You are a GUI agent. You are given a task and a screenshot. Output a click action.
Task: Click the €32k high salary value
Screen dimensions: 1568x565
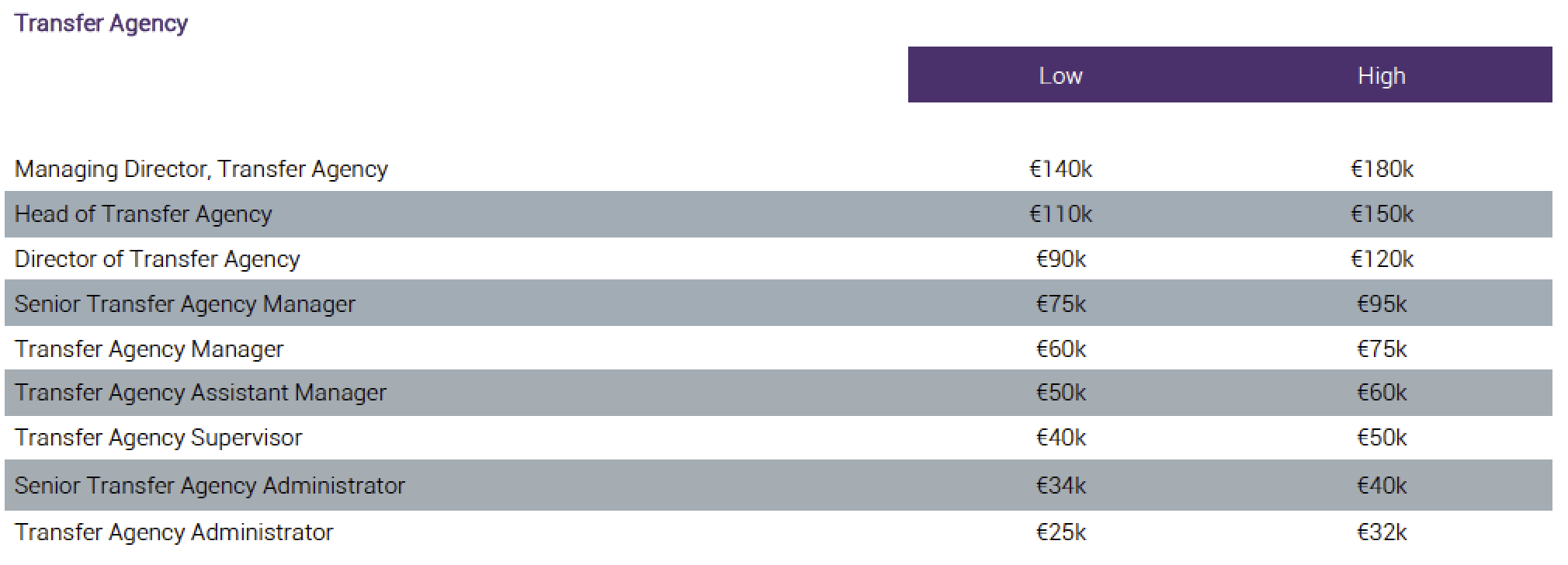pos(1382,532)
